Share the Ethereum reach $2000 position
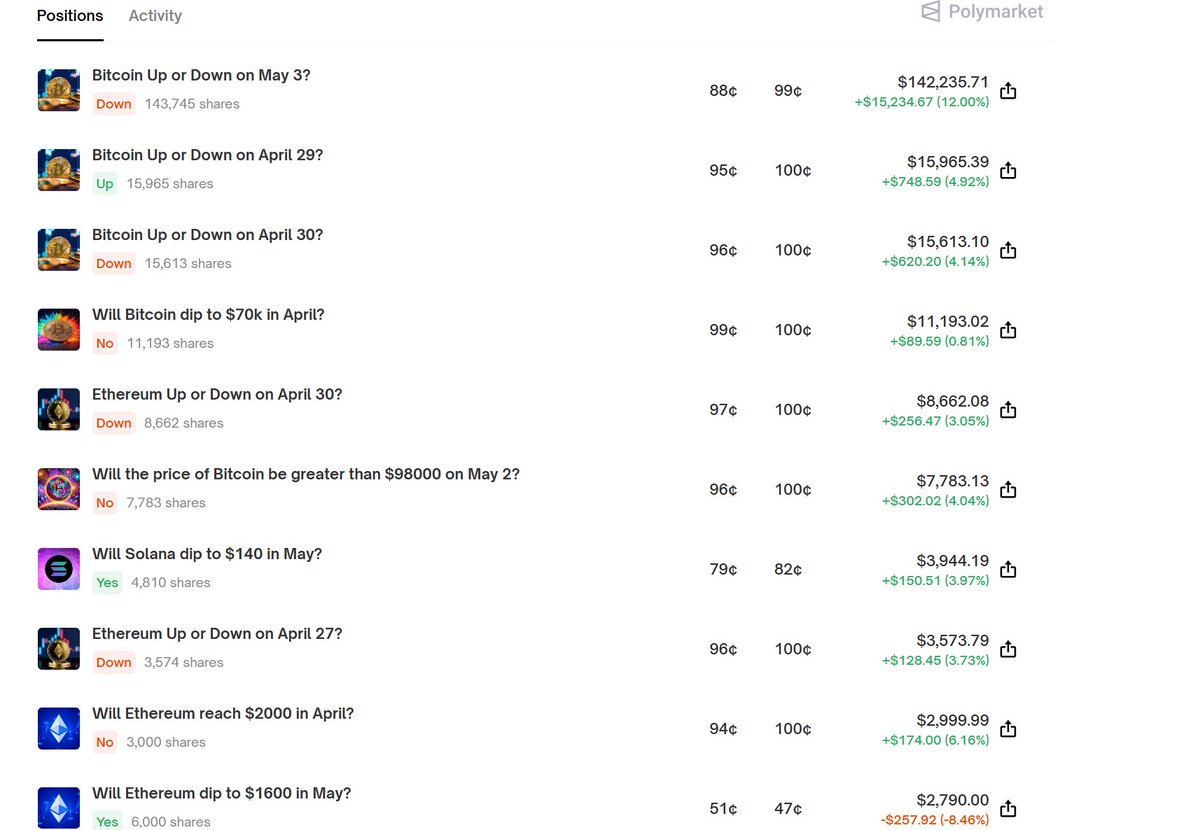The image size is (1200, 830). [x=1008, y=729]
